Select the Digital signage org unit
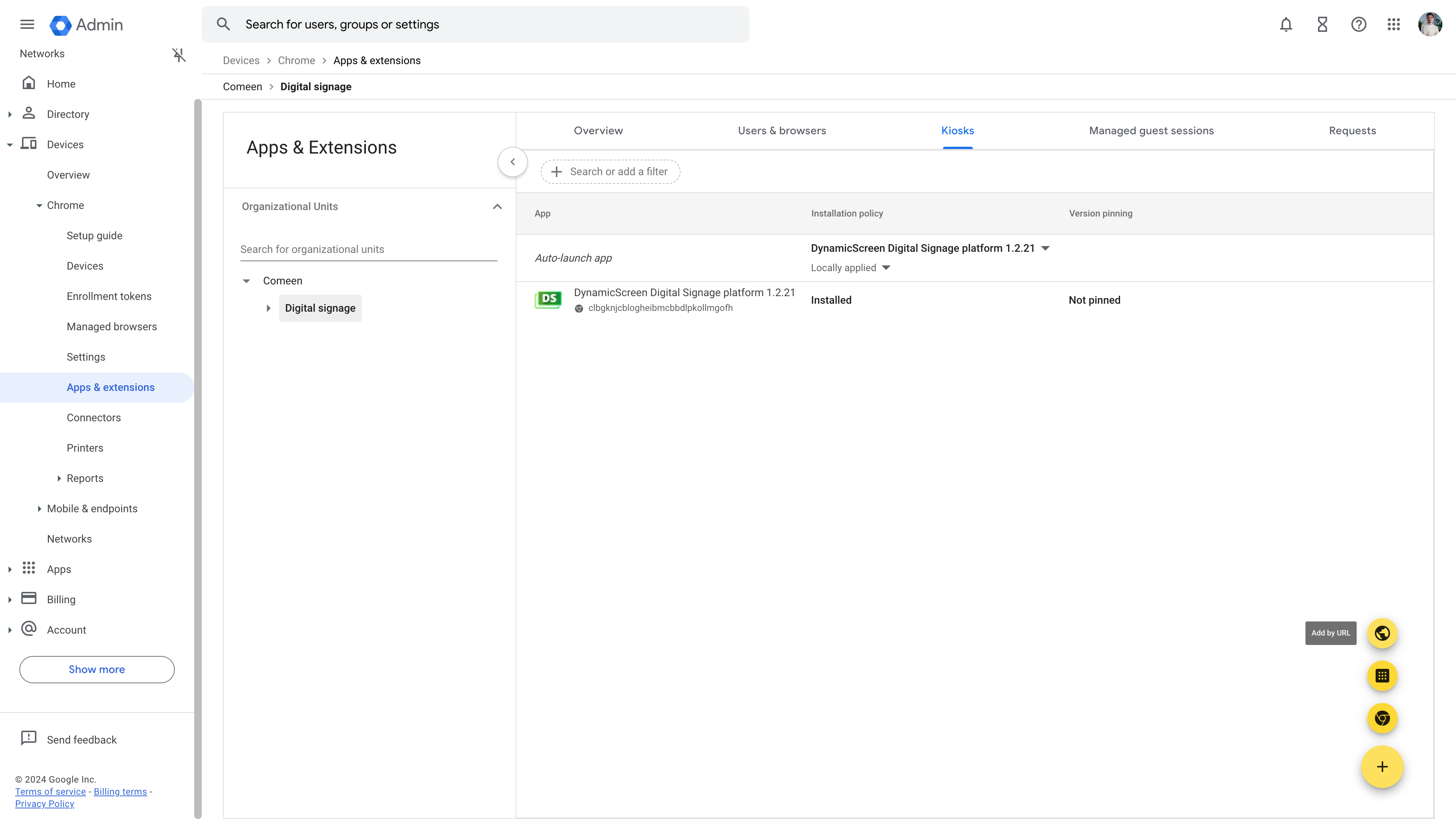 [320, 308]
